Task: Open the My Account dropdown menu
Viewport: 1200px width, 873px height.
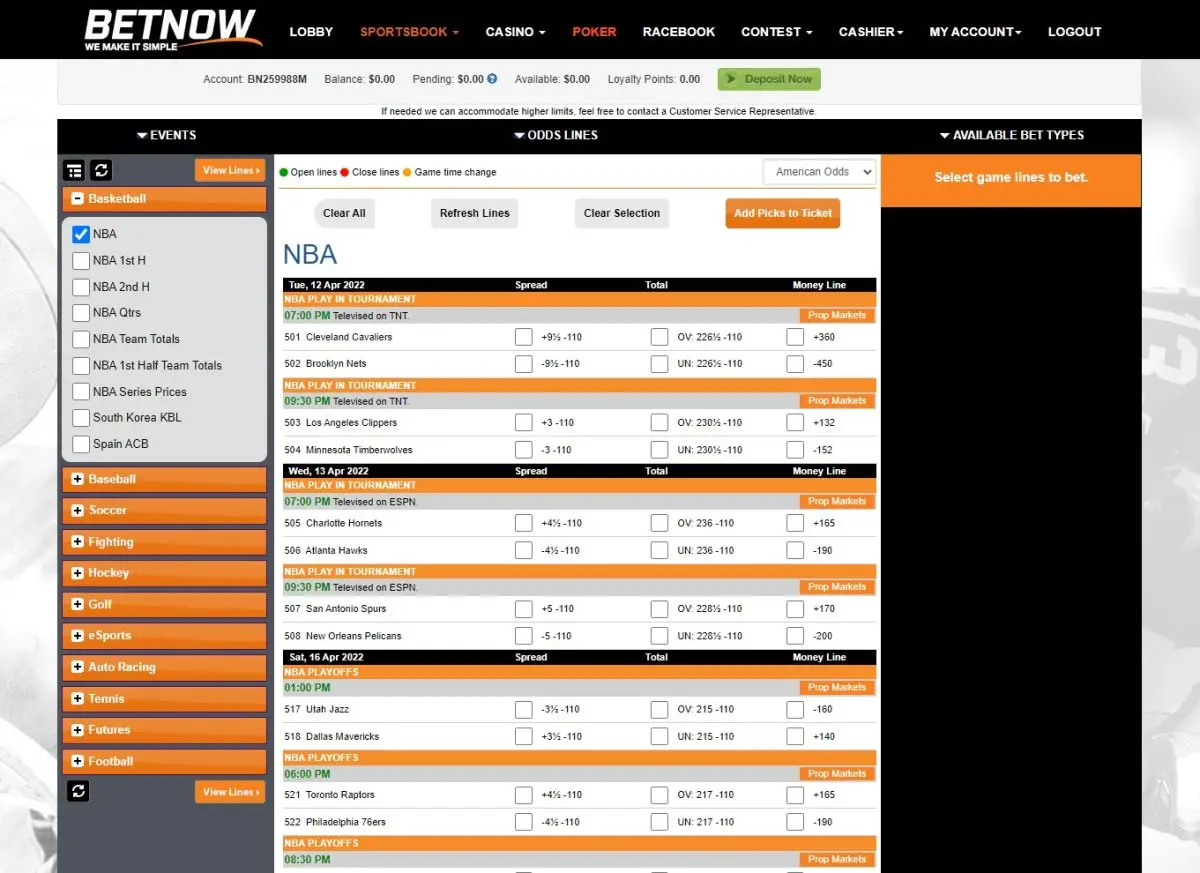Action: 975,32
